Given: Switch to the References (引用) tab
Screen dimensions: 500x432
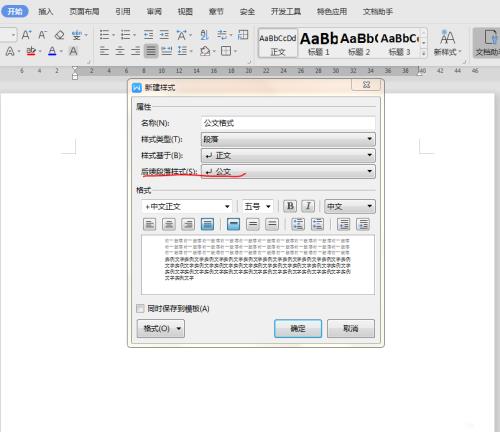Looking at the screenshot, I should point(123,12).
